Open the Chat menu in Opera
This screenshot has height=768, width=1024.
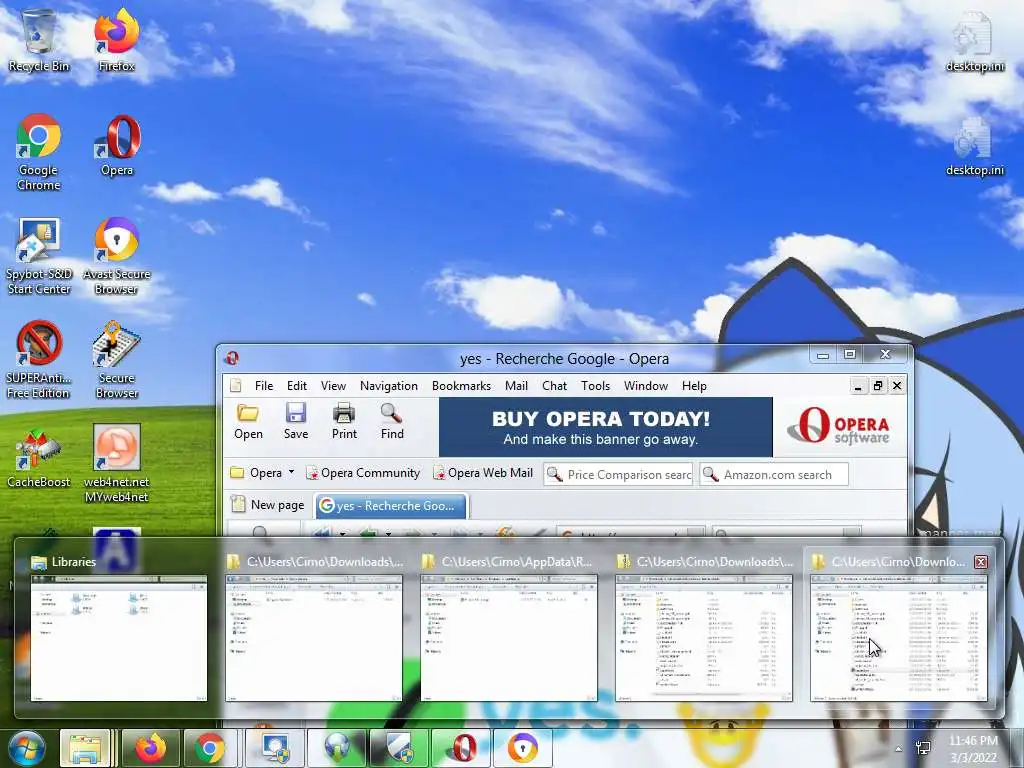[x=554, y=386]
